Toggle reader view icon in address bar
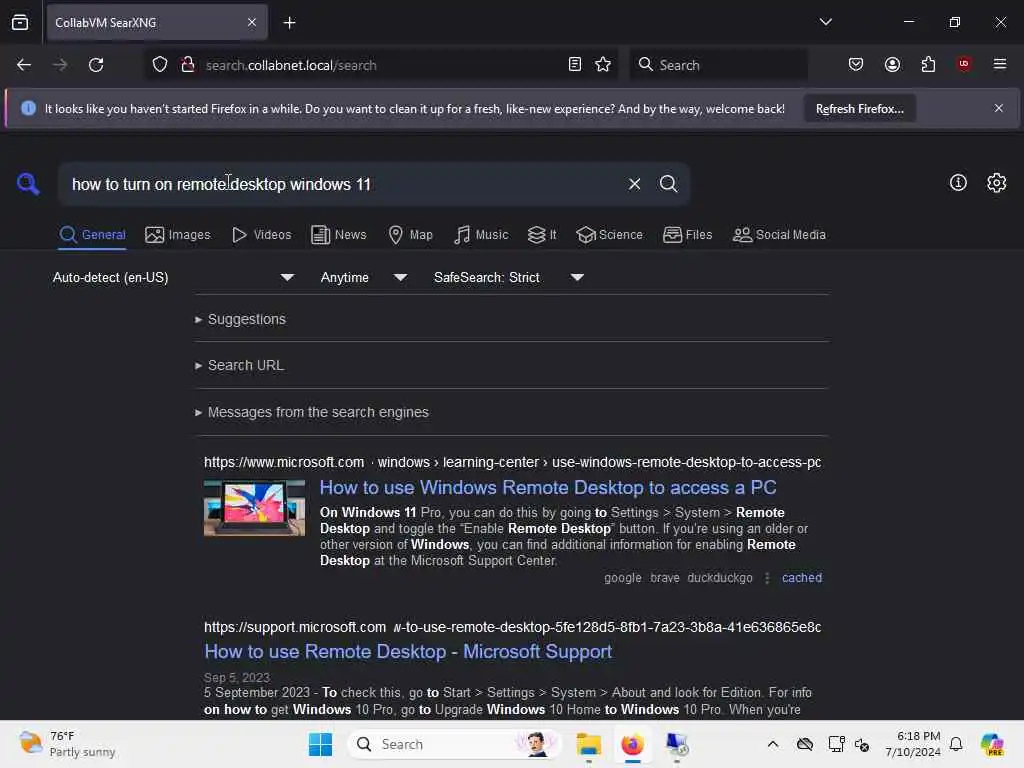 (575, 65)
